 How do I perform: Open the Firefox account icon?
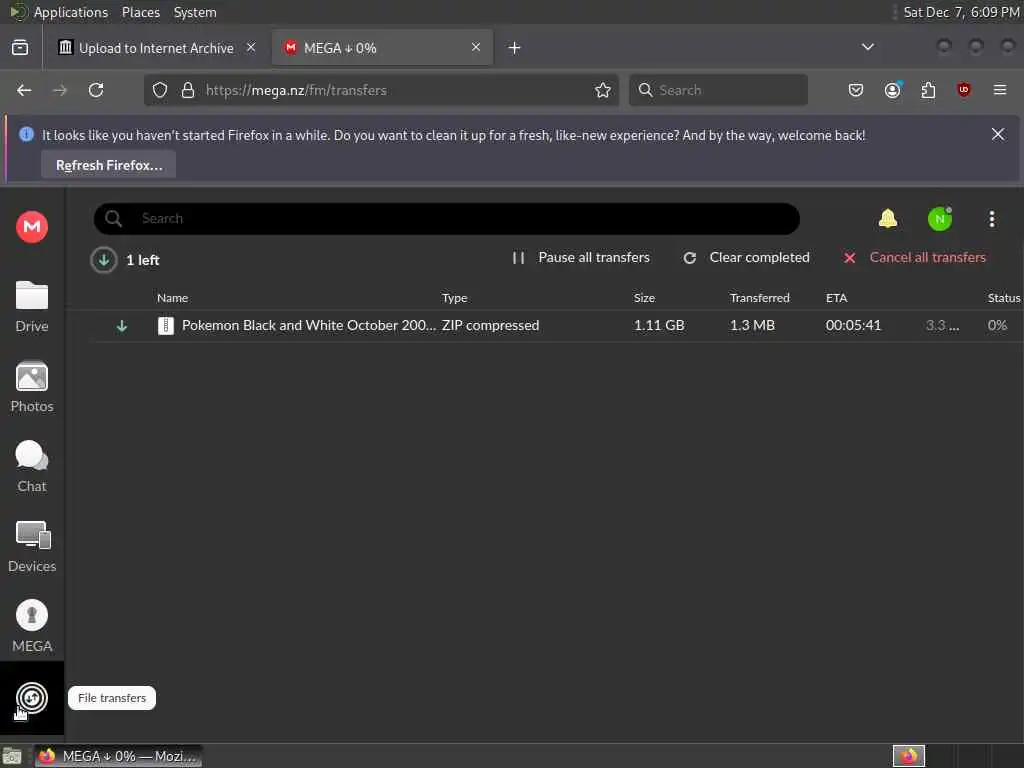pos(893,90)
